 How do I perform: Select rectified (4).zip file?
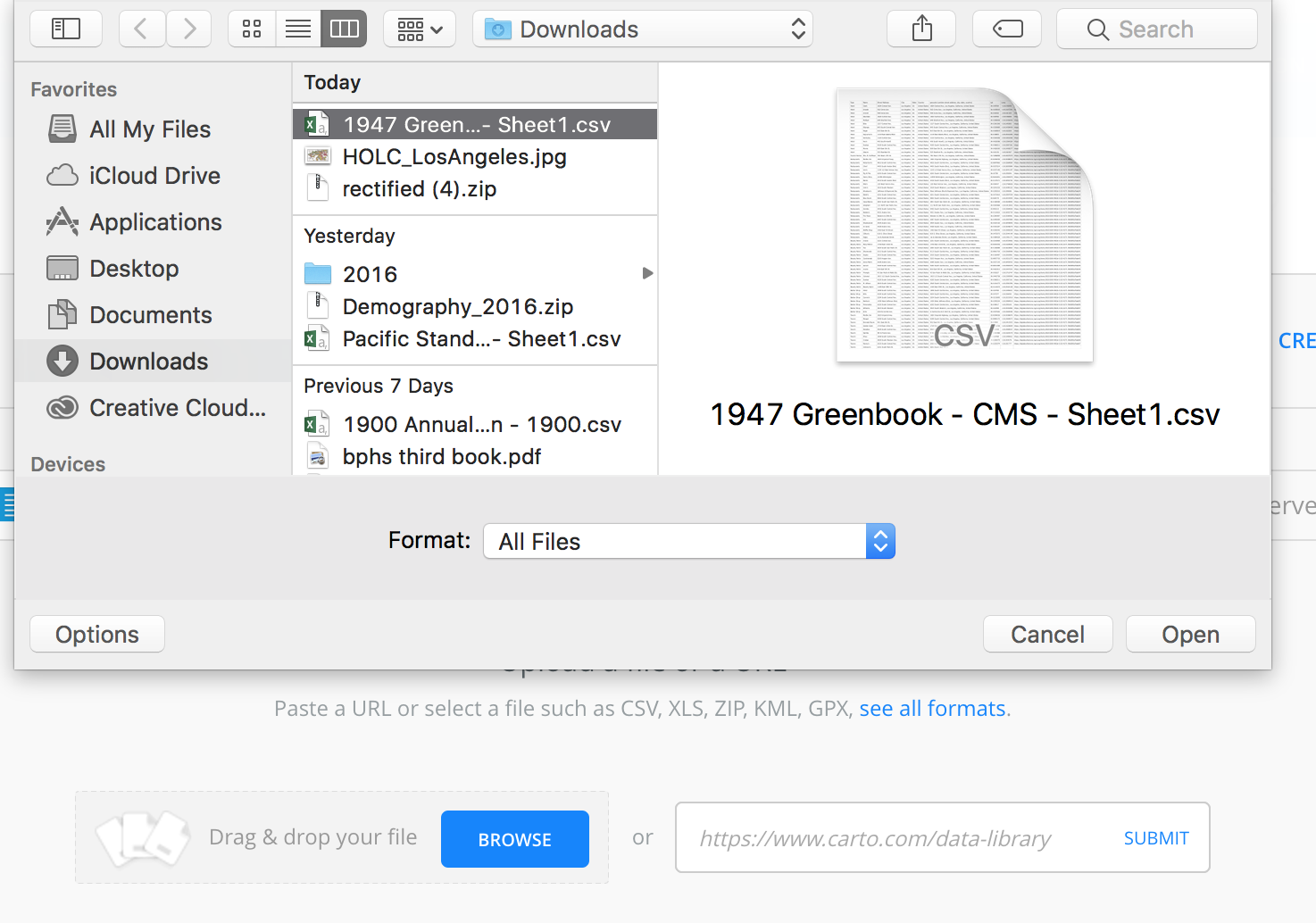point(475,188)
